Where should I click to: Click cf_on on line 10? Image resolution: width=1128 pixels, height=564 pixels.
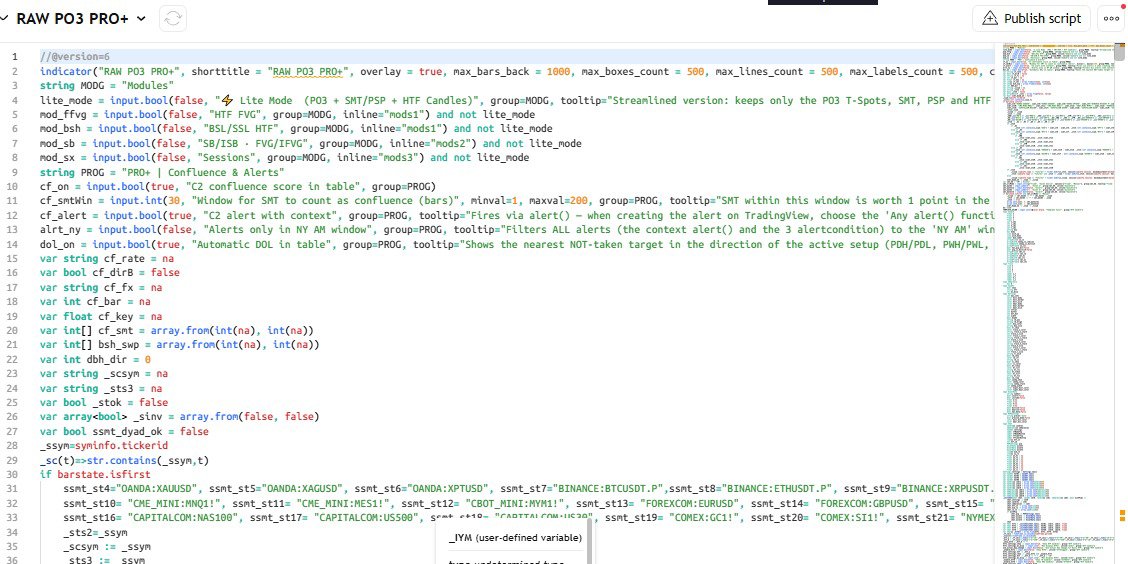(55, 186)
